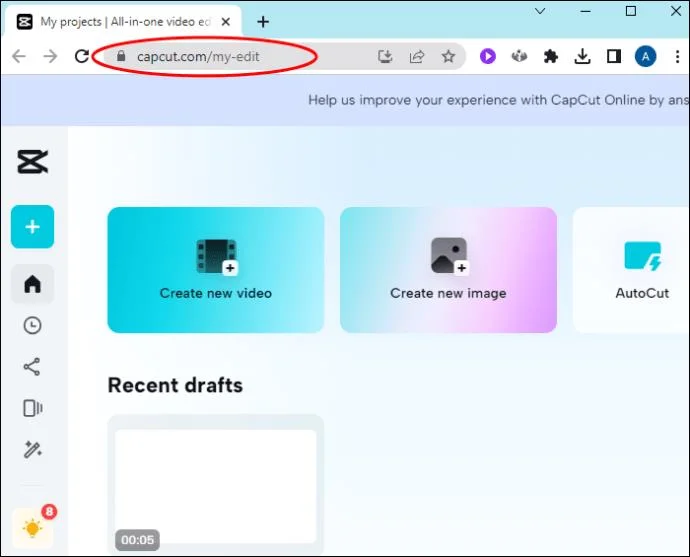Click the browser back arrow
Viewport: 690px width, 557px height.
point(19,56)
